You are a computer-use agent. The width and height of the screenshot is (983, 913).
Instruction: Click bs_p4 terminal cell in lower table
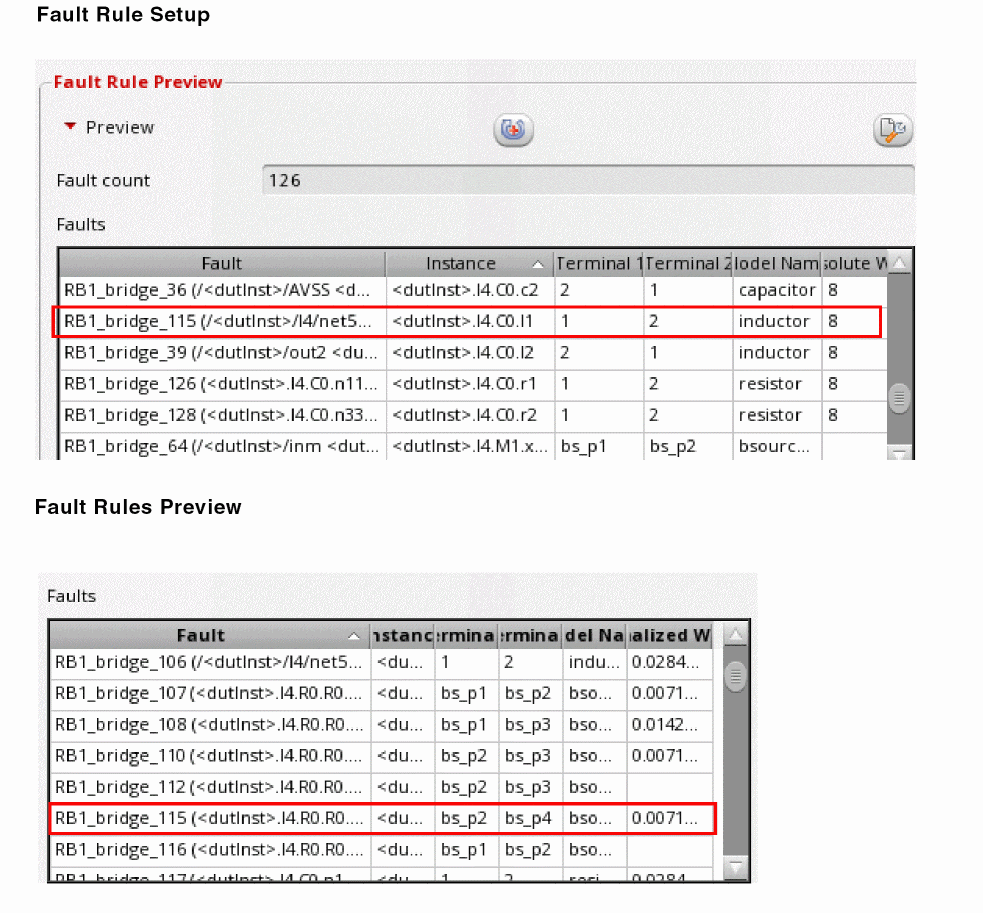[528, 819]
